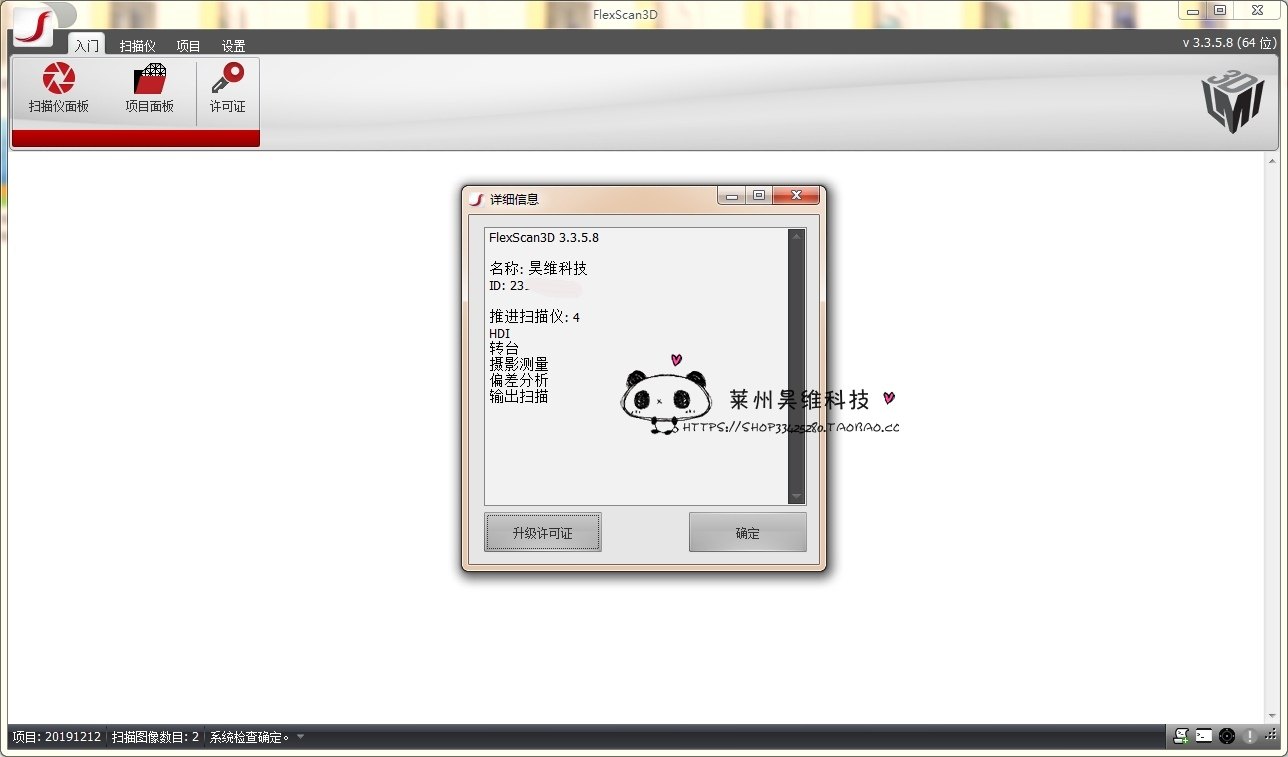Select the 入门 tab
This screenshot has height=757, width=1288.
coord(87,45)
